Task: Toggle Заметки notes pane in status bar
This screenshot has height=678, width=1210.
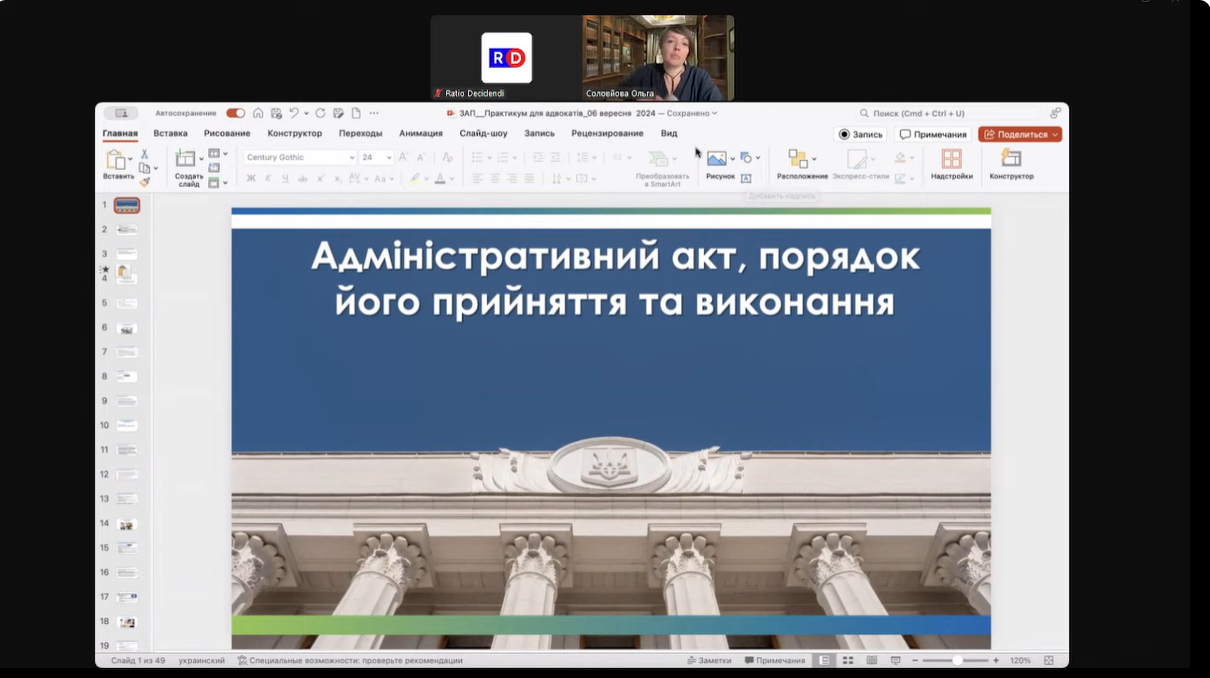Action: pyautogui.click(x=709, y=661)
